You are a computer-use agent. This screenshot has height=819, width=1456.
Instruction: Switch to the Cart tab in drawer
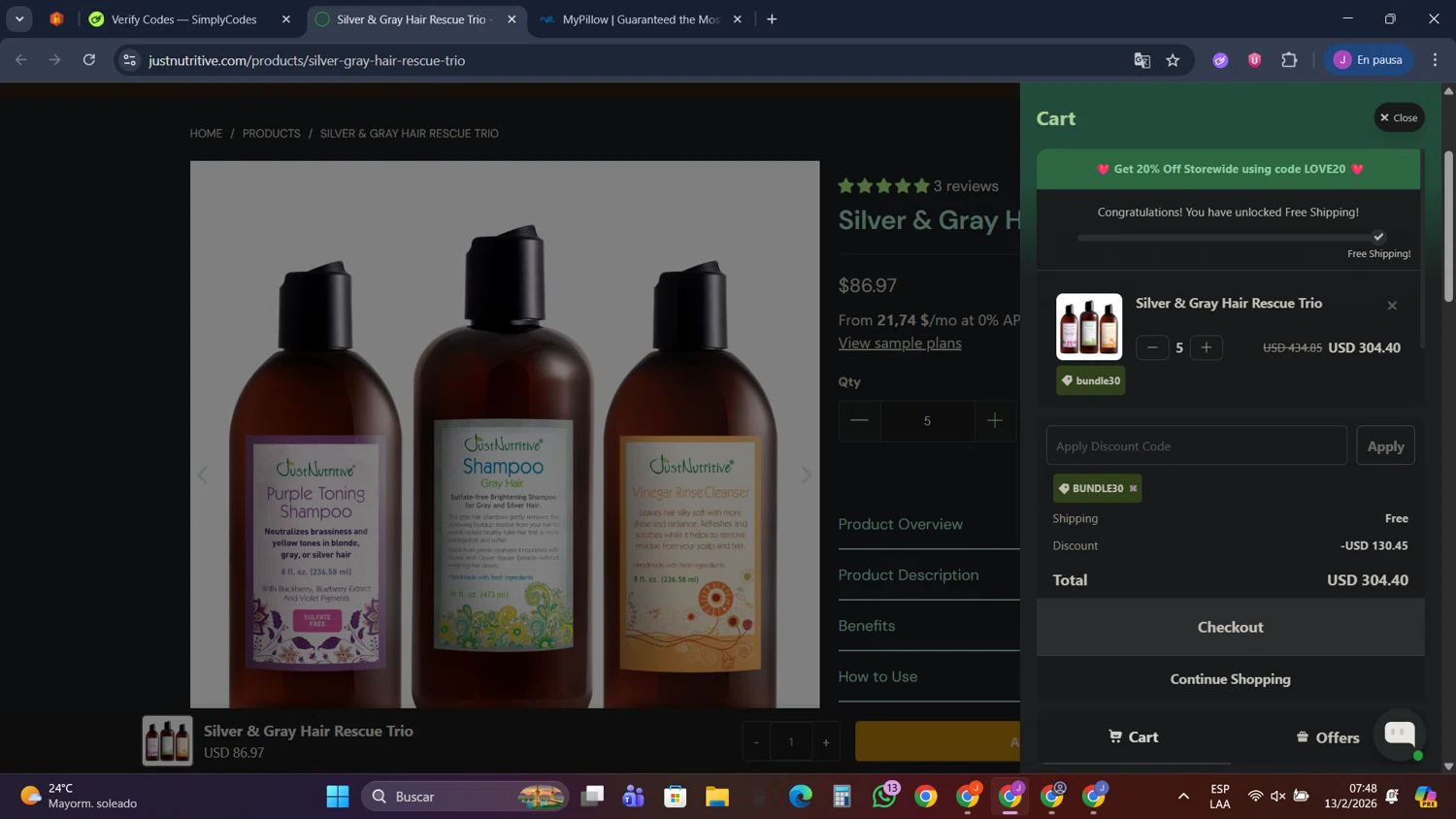(1133, 737)
